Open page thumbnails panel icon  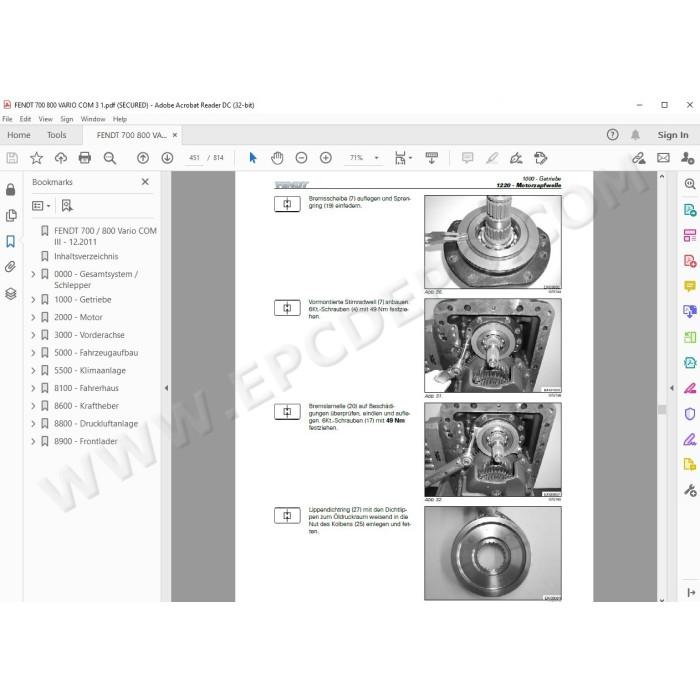coord(11,216)
